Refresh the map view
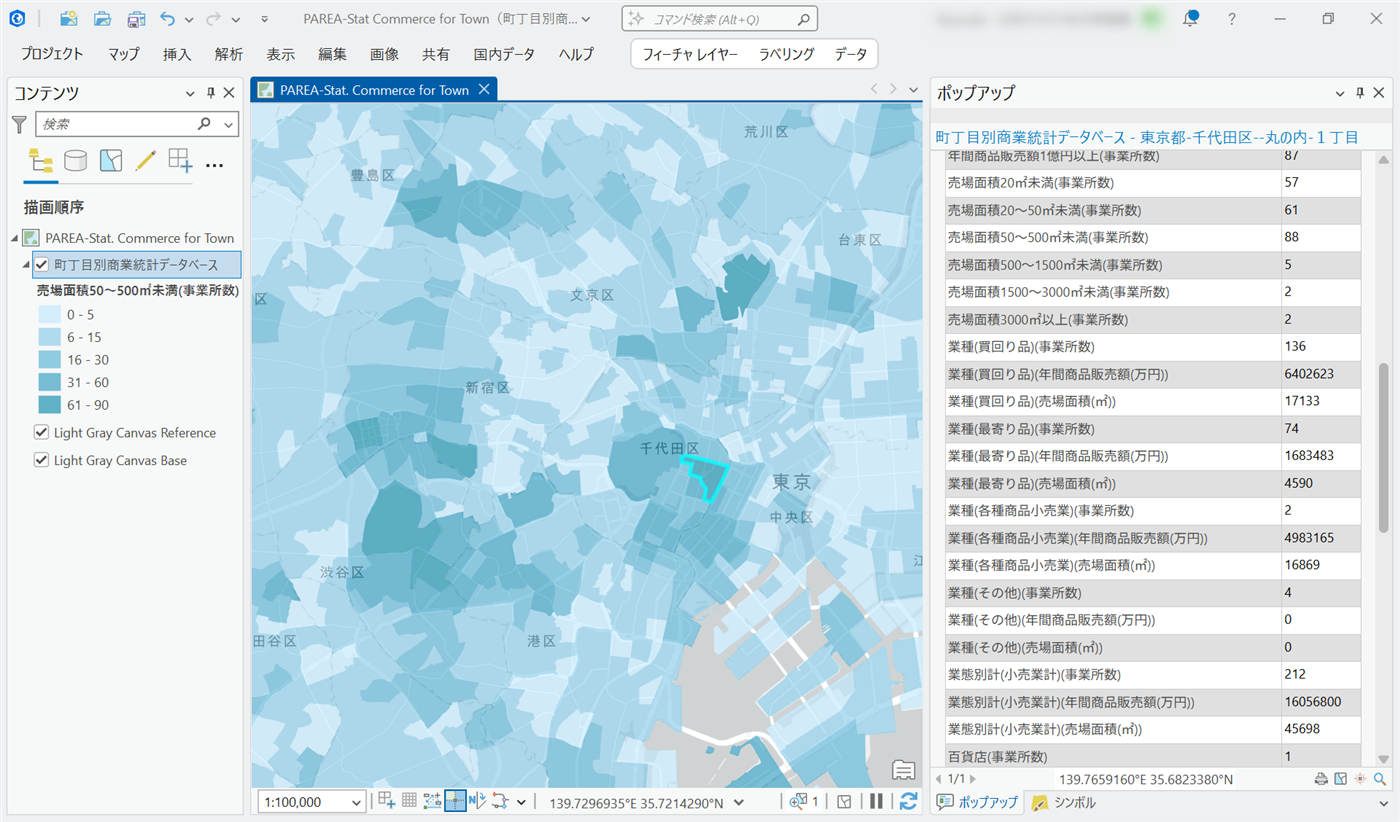Image resolution: width=1400 pixels, height=822 pixels. pyautogui.click(x=908, y=801)
